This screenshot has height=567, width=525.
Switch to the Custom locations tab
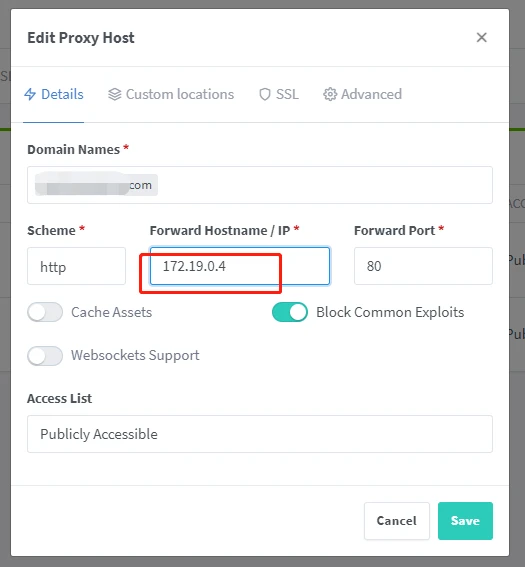coord(171,94)
